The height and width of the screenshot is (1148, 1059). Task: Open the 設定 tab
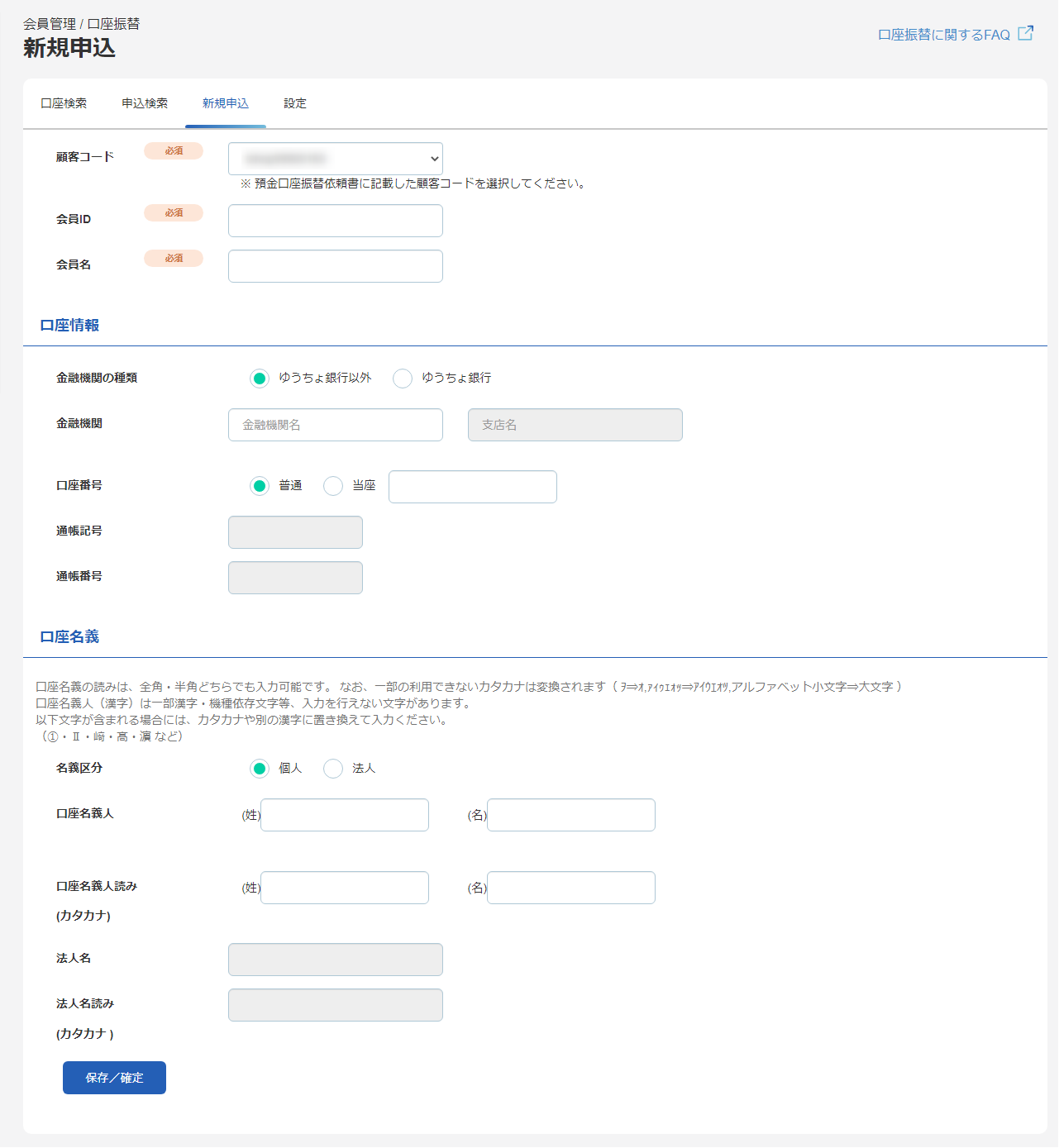click(294, 103)
